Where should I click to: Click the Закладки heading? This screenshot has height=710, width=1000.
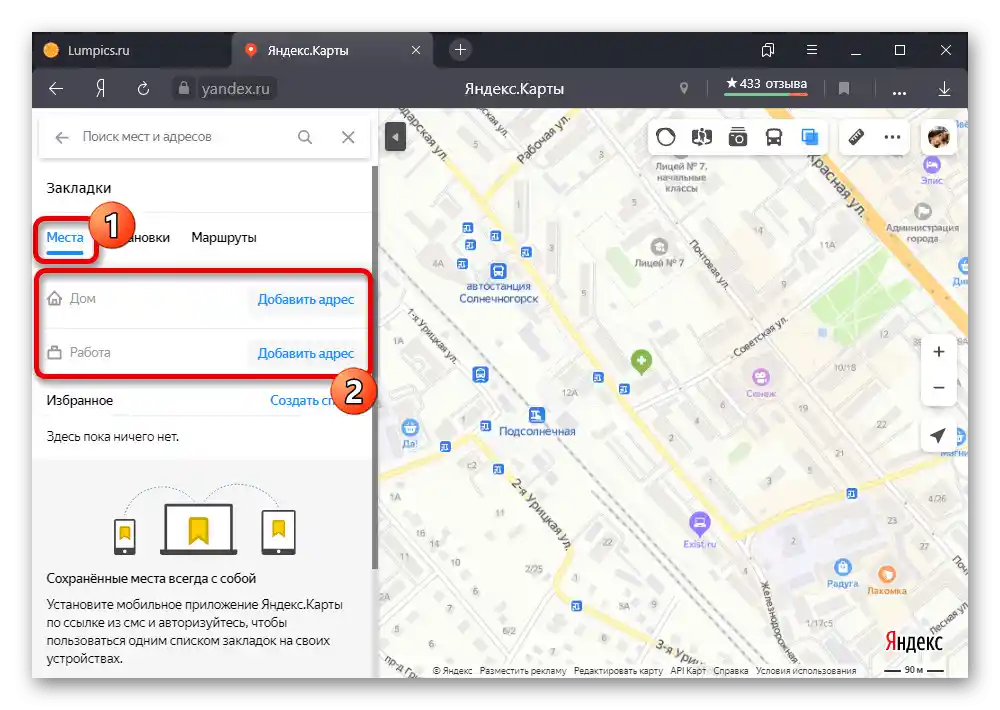[x=79, y=188]
